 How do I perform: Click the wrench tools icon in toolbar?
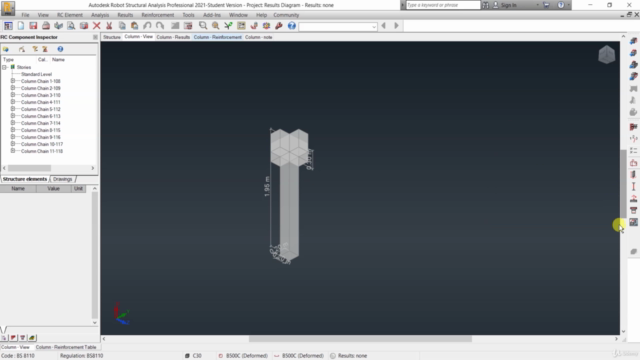(279, 26)
